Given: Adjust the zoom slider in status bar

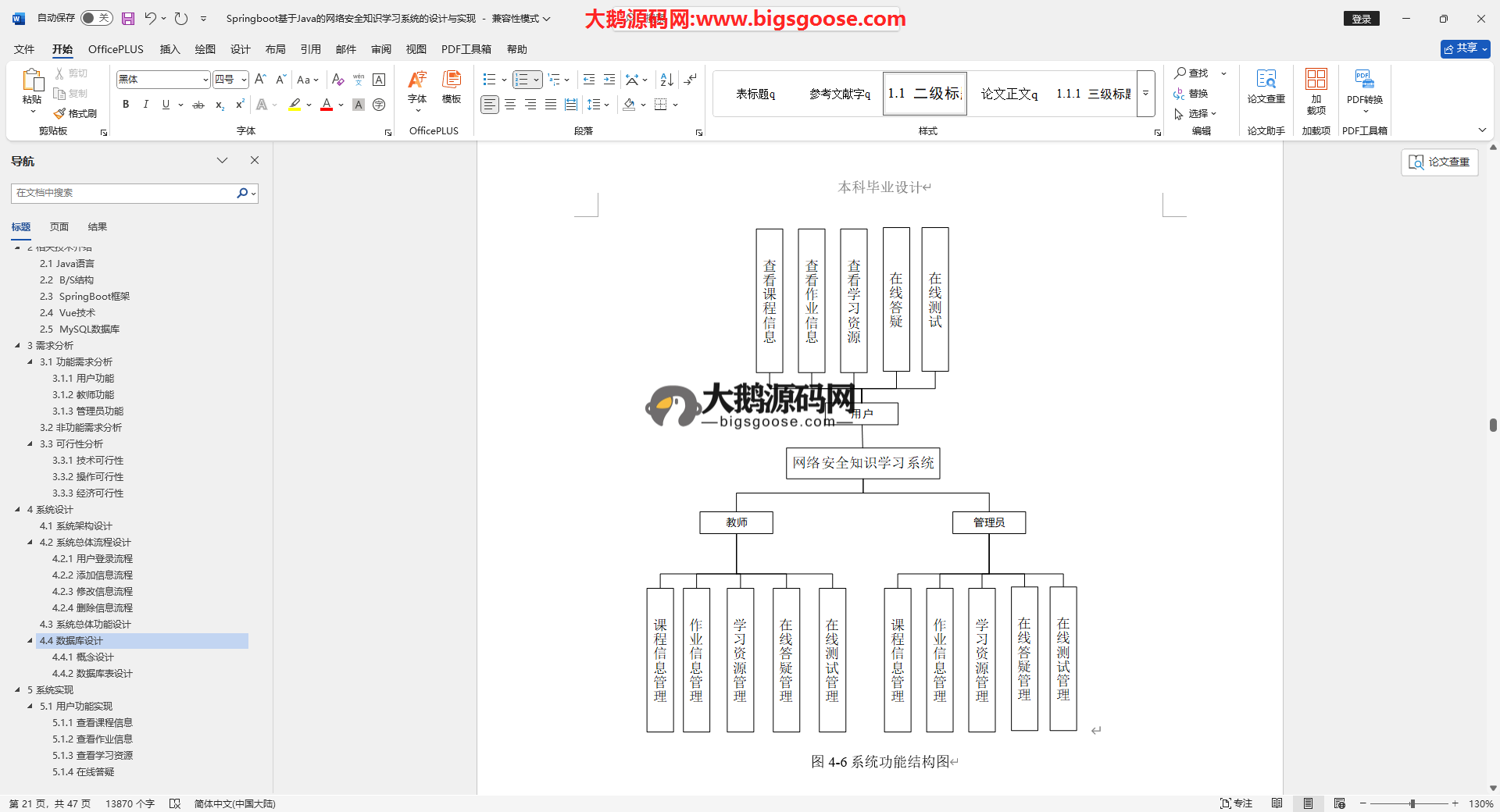Looking at the screenshot, I should click(1412, 803).
